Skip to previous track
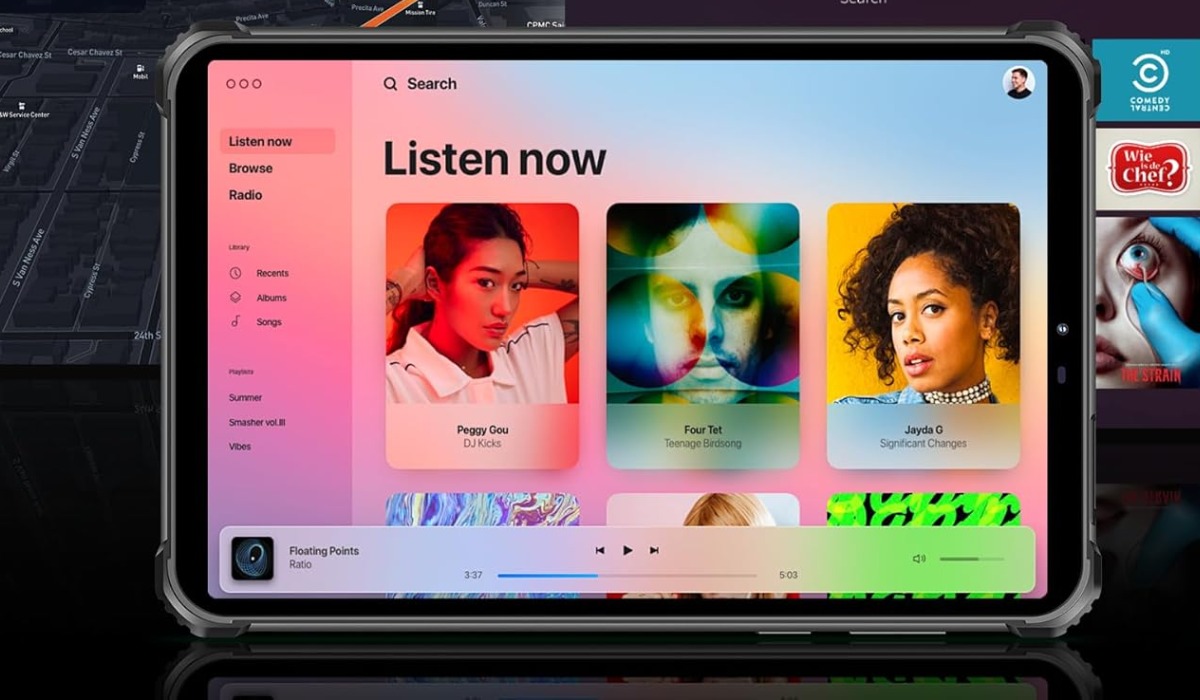 600,550
